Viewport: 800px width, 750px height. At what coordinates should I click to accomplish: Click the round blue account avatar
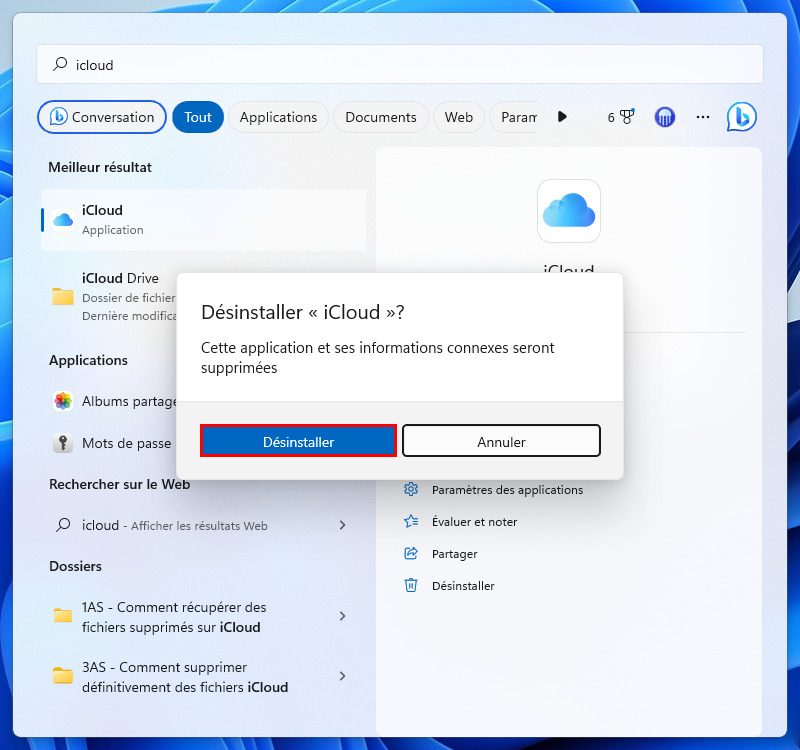click(664, 117)
